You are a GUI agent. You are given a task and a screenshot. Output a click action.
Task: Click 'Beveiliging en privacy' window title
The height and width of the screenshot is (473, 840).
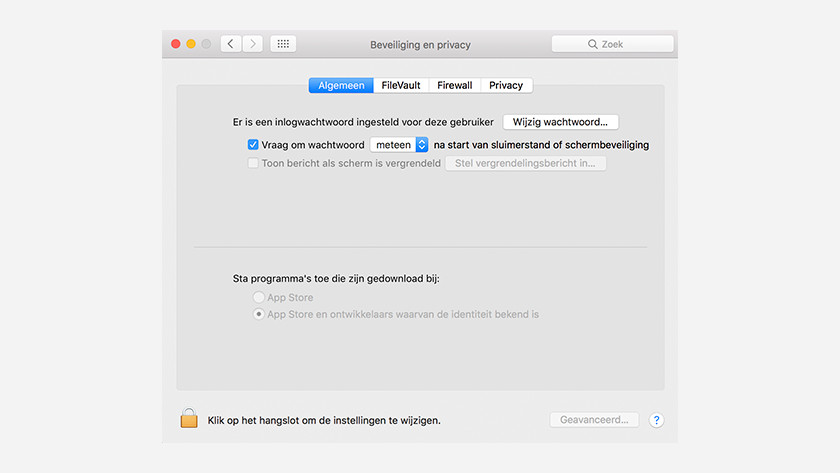point(421,45)
